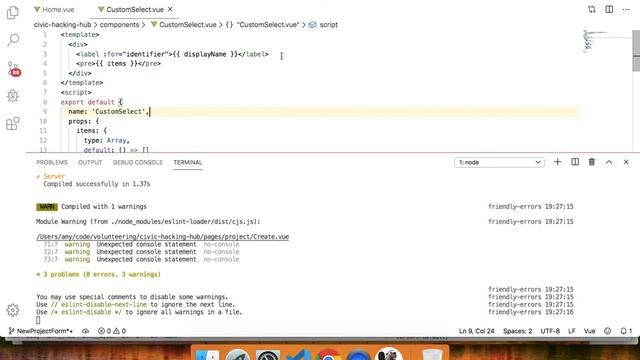Screen dimensions: 640x360
Task: Click the NewProjectForm git branch indicator
Action: click(41, 331)
